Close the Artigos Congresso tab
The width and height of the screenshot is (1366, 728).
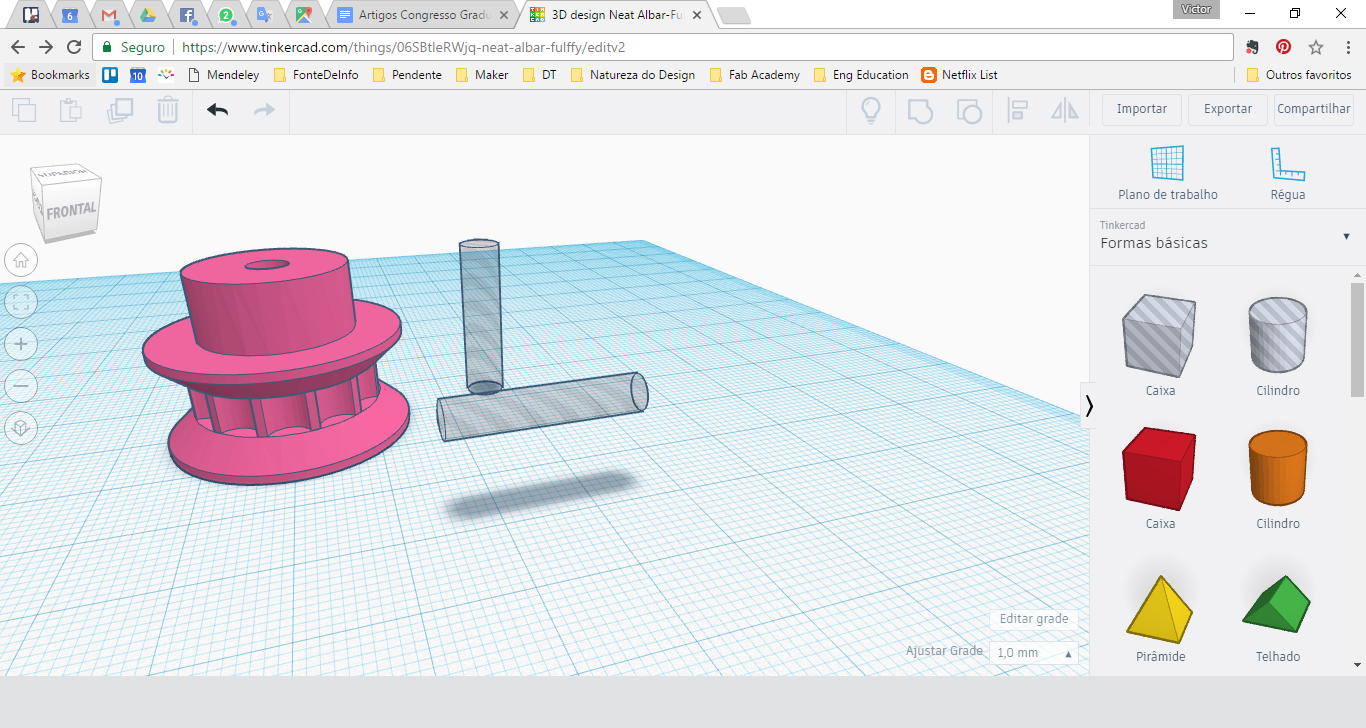[x=502, y=15]
